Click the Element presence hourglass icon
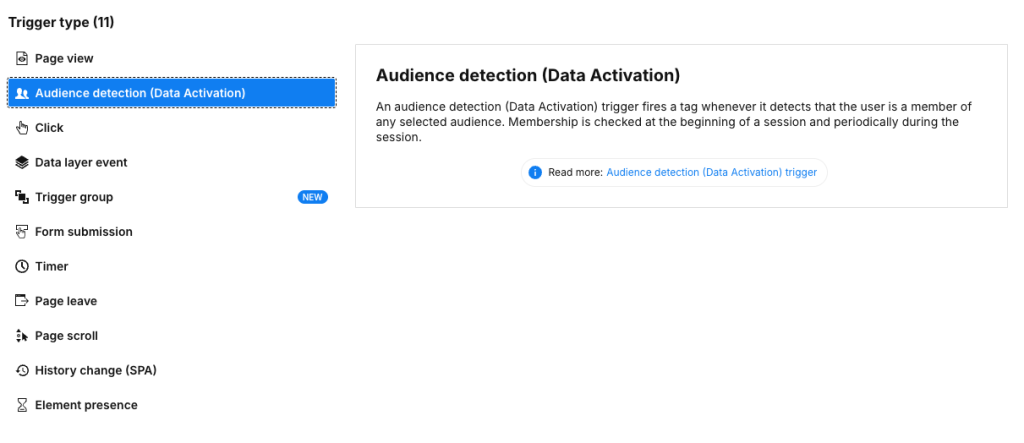1024x443 pixels. pyautogui.click(x=22, y=405)
